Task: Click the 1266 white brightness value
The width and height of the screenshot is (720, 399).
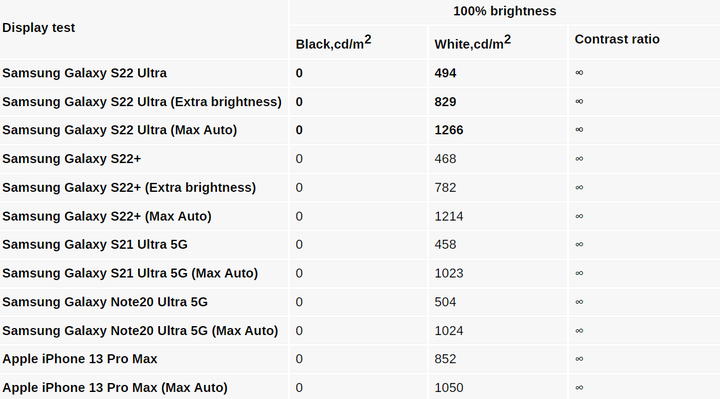Action: tap(449, 130)
